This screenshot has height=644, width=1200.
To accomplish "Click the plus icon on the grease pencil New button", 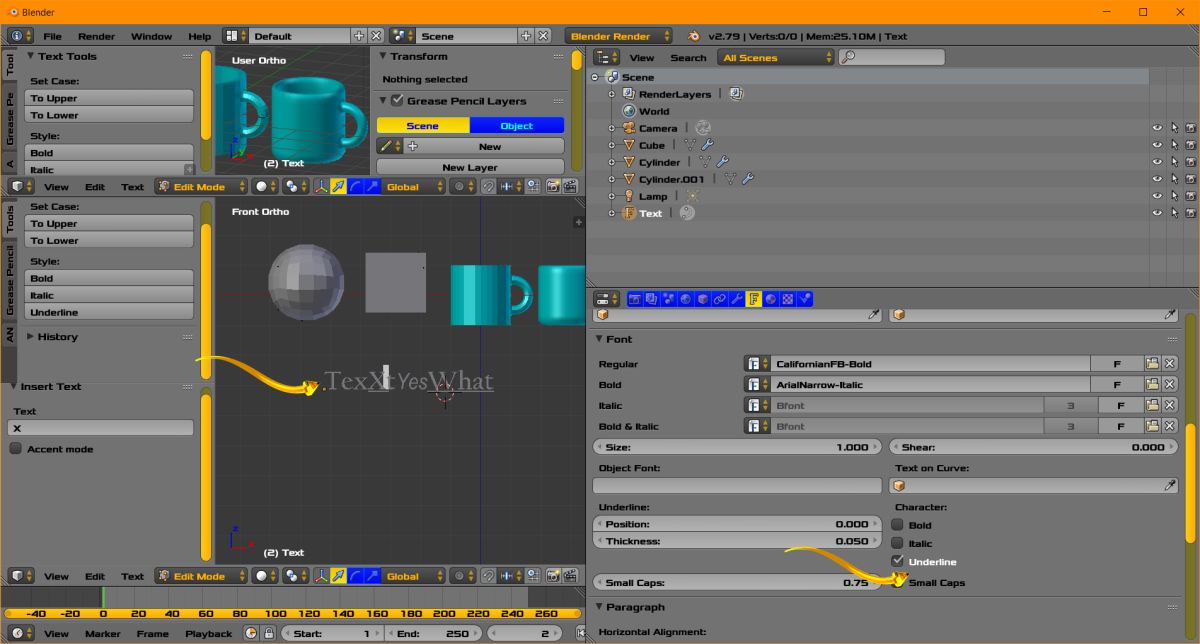I will tap(412, 146).
